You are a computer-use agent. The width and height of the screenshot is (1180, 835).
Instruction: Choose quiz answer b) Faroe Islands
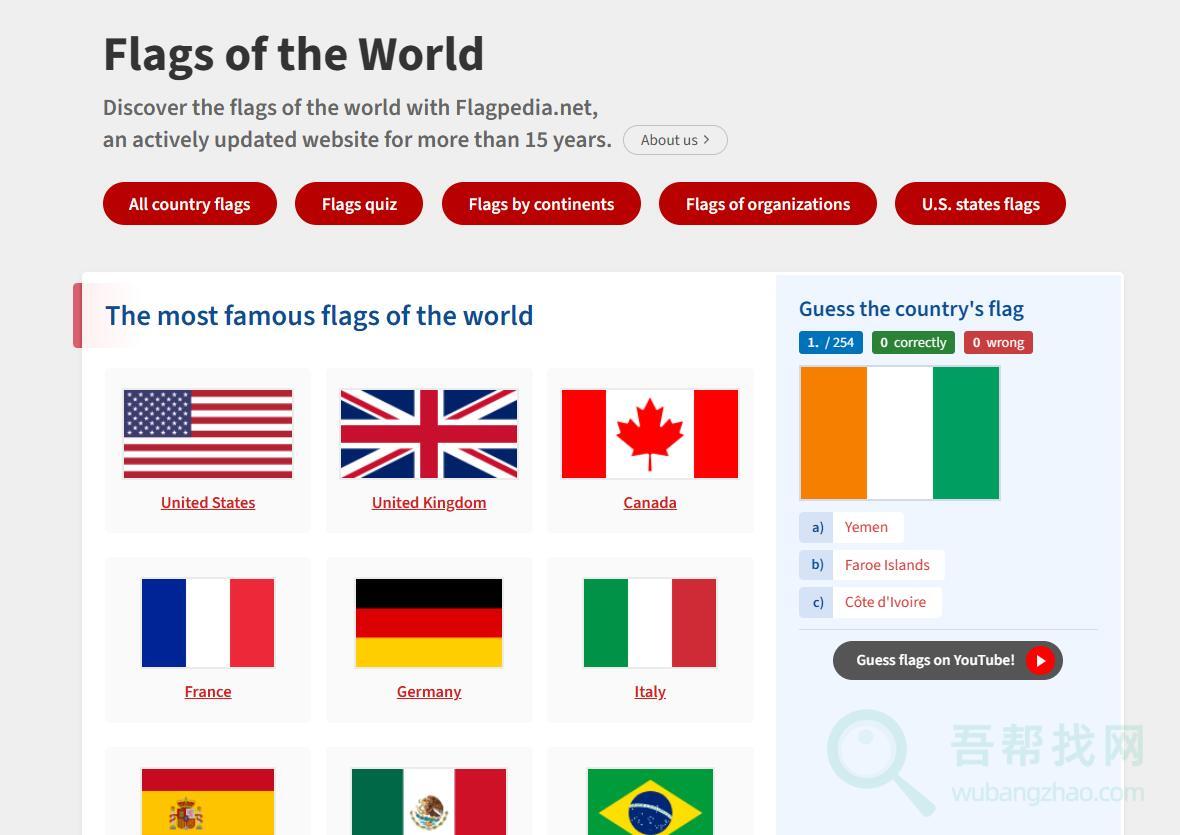tap(886, 565)
